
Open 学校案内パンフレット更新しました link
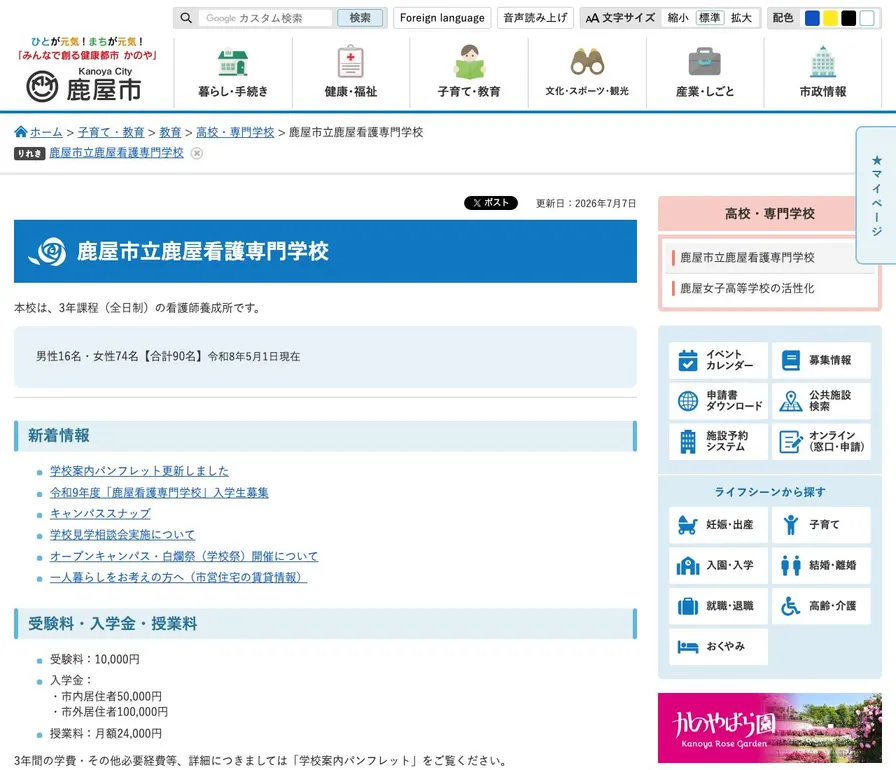tap(139, 471)
